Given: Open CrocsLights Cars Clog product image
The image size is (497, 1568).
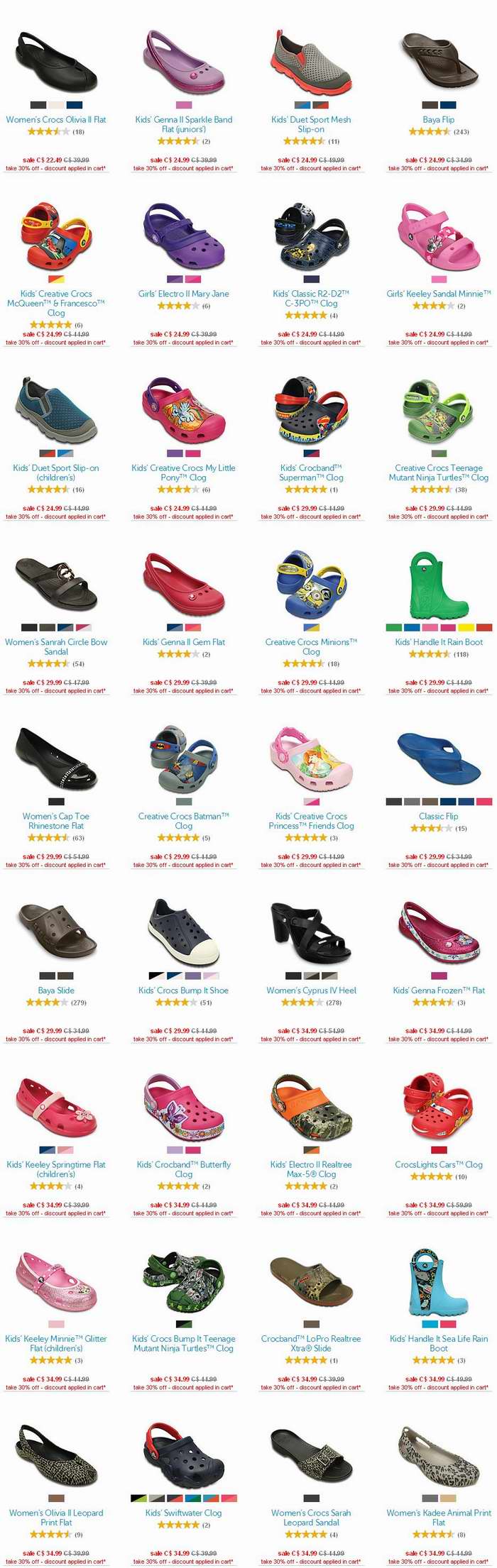Looking at the screenshot, I should coord(439,1107).
